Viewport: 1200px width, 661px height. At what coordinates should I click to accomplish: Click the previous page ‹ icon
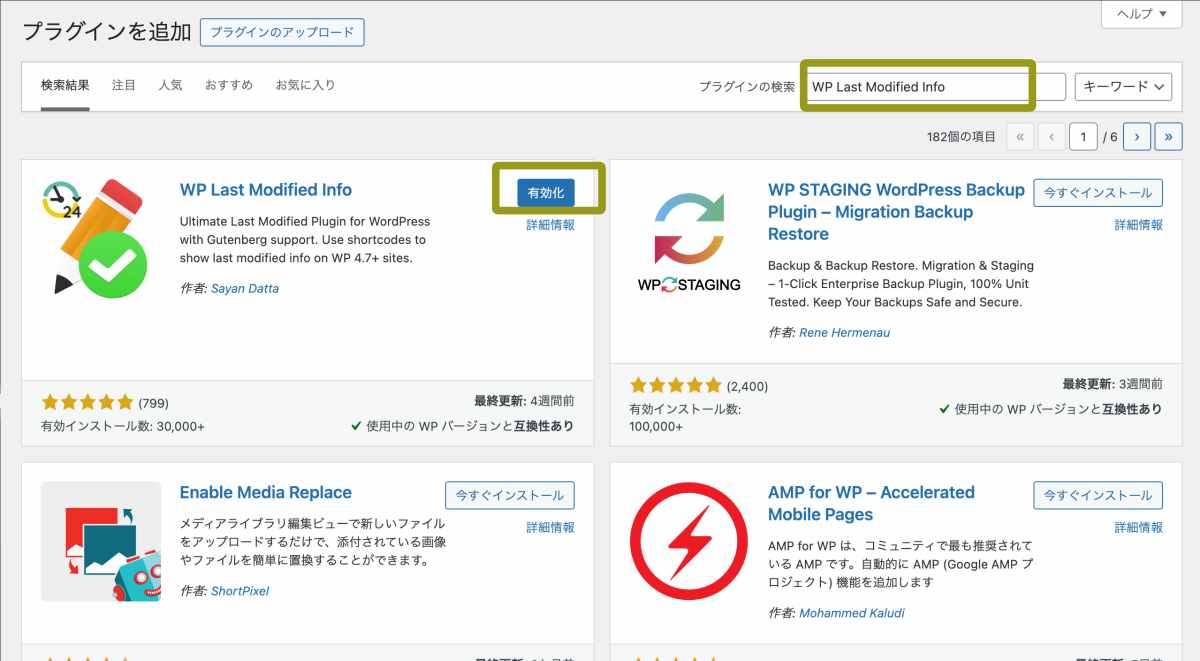click(1051, 136)
